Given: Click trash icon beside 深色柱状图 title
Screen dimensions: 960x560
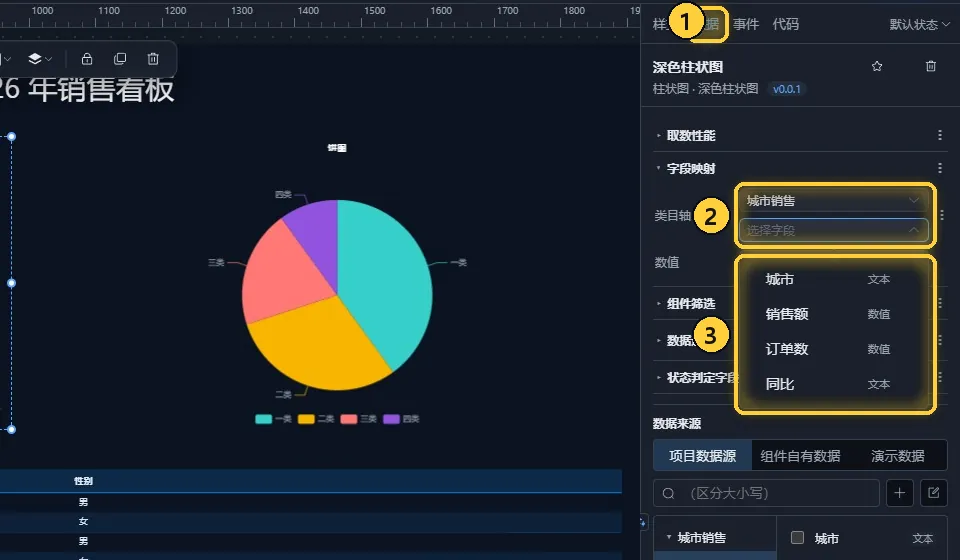Looking at the screenshot, I should pyautogui.click(x=931, y=66).
